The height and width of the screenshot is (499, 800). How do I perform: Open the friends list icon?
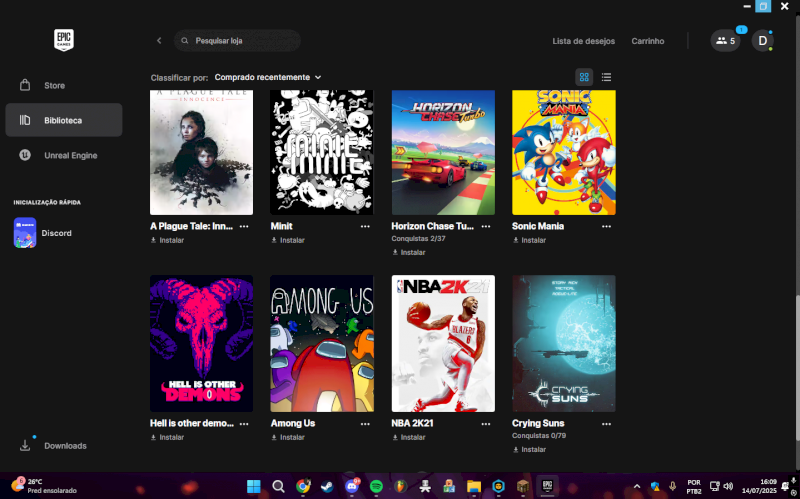725,41
